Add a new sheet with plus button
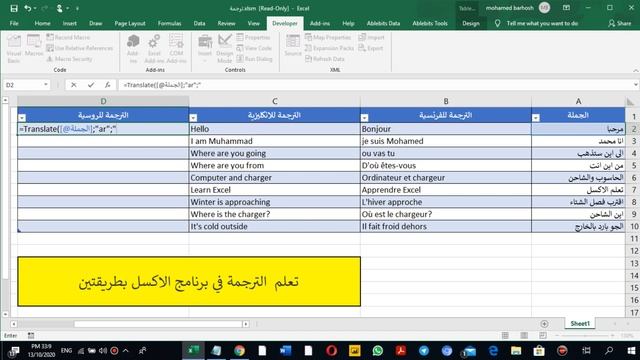 [x=544, y=324]
